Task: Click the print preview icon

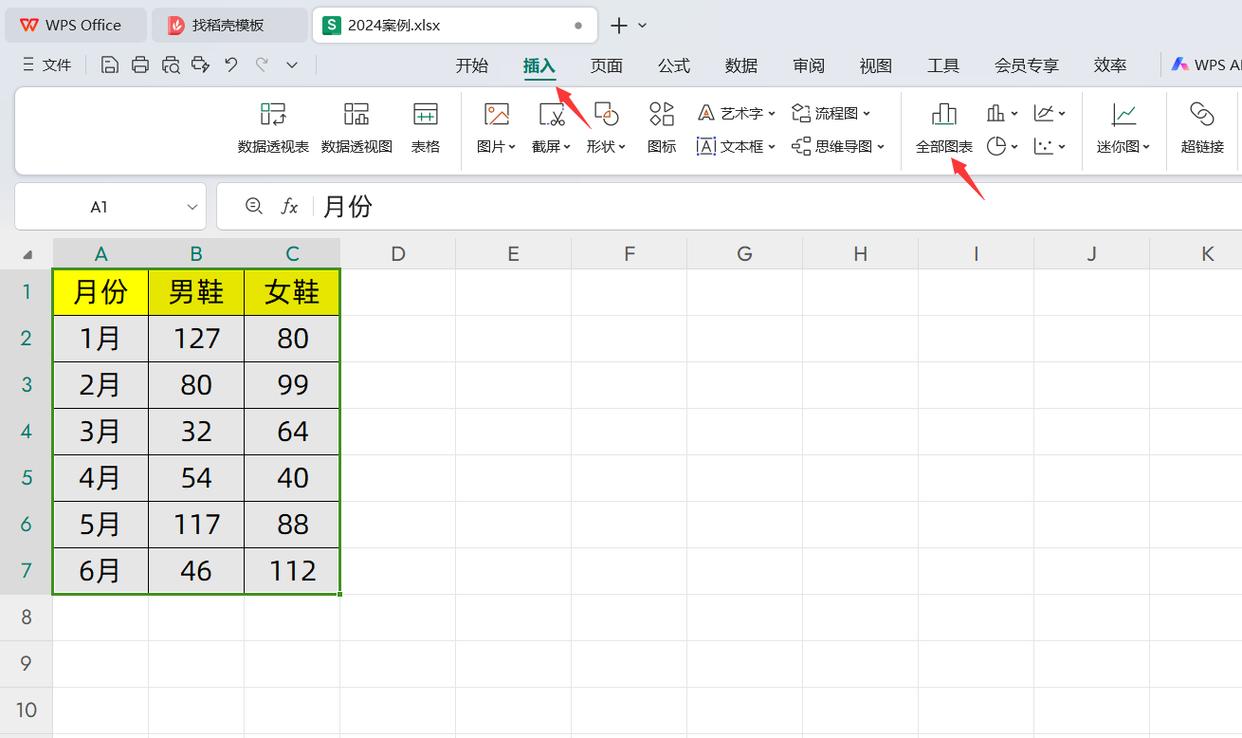Action: pos(171,65)
